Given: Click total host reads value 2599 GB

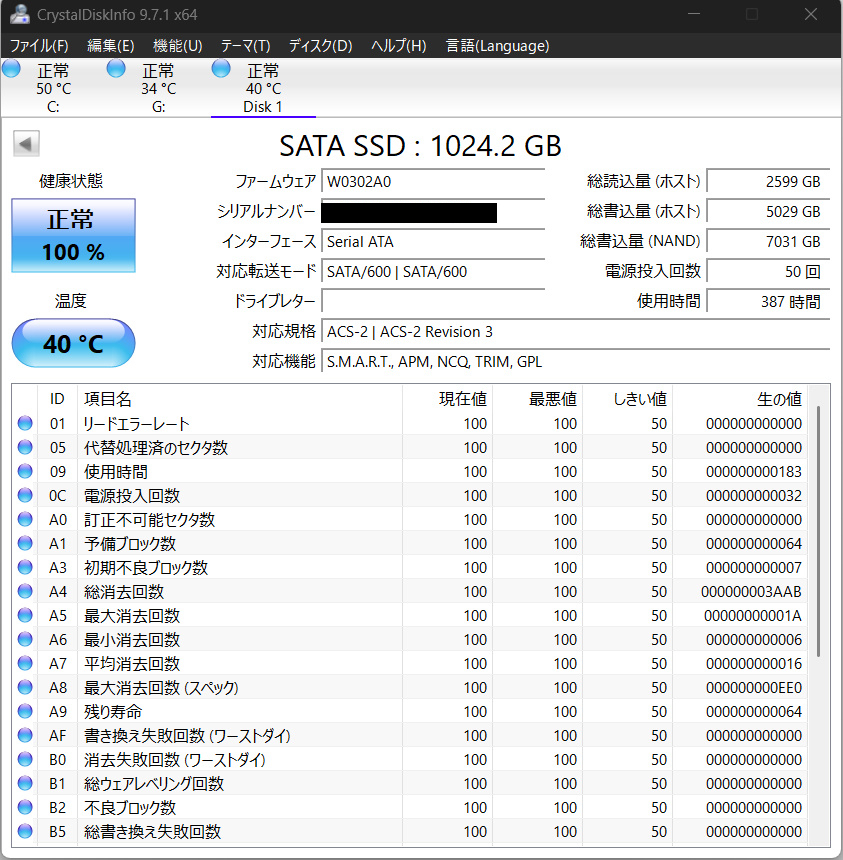Looking at the screenshot, I should pyautogui.click(x=768, y=182).
